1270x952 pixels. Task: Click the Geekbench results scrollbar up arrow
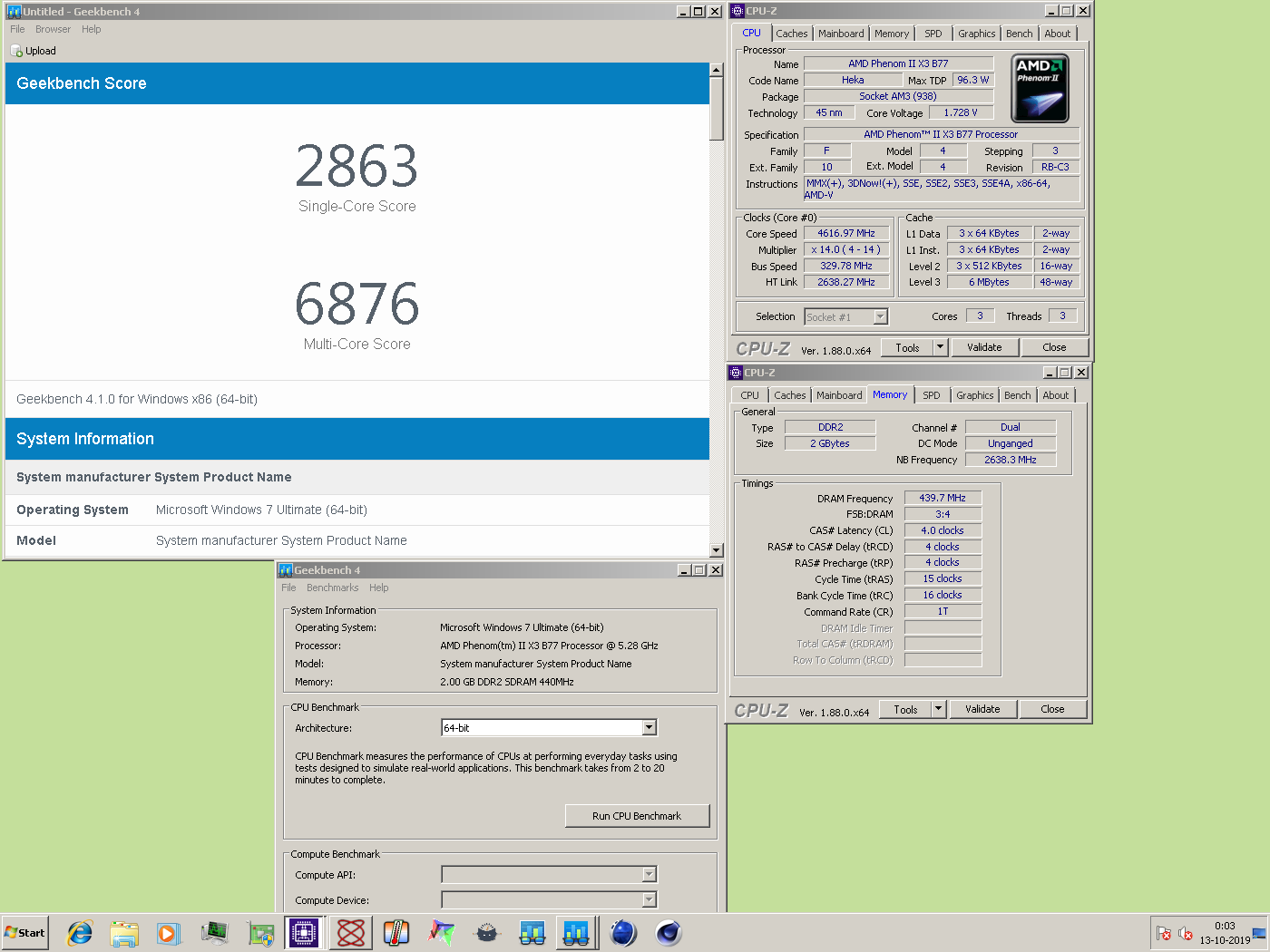tap(717, 70)
